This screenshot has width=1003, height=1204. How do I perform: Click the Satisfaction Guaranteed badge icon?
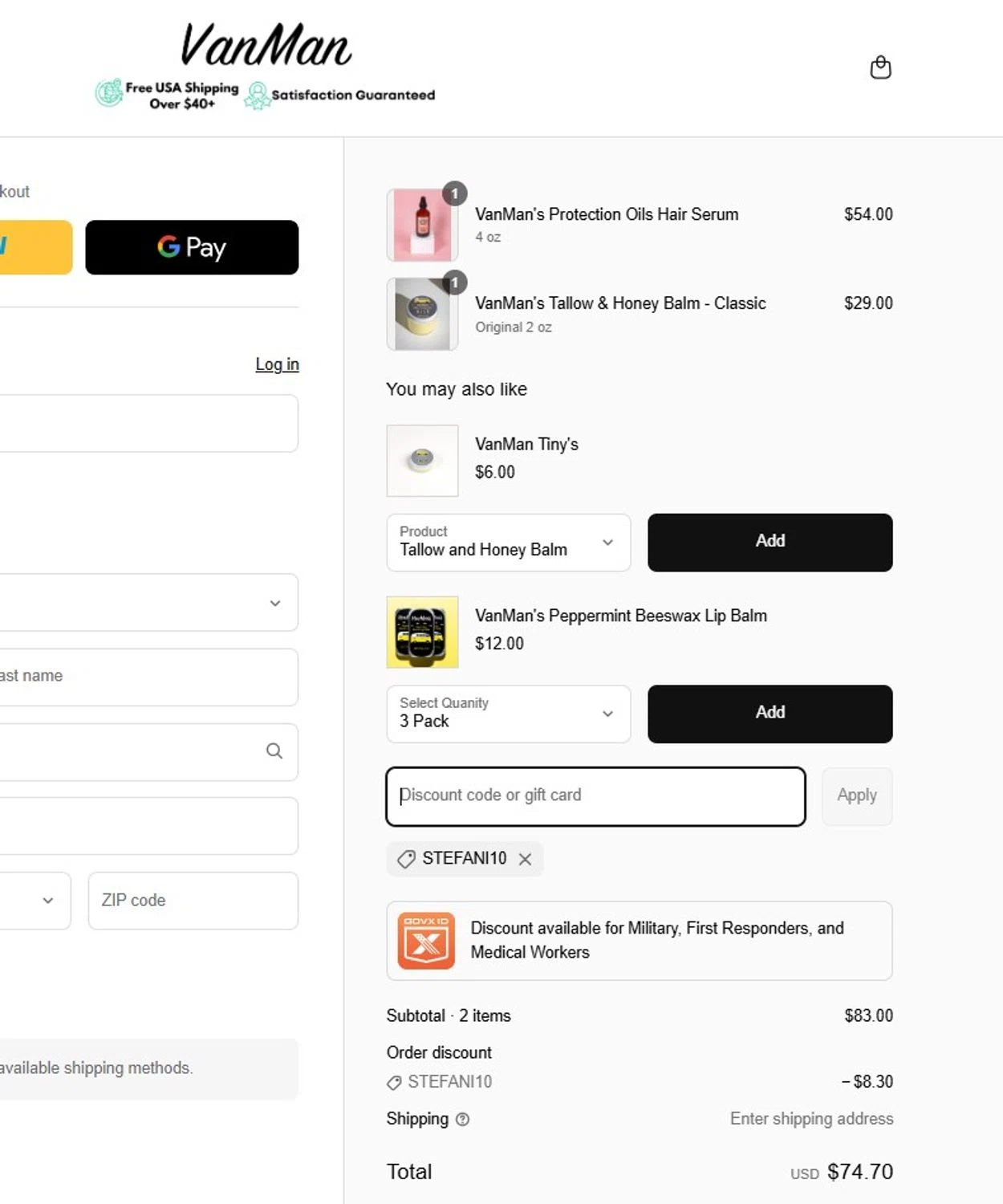tap(257, 96)
